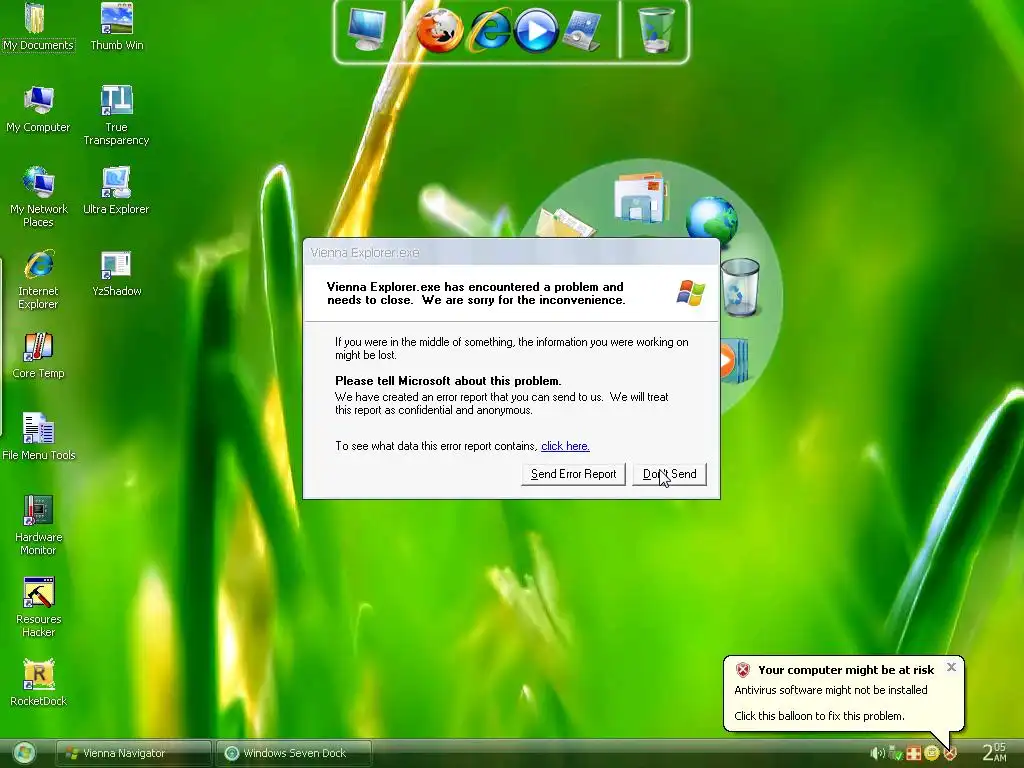
Task: Select the My Documents desktop icon
Action: 38,27
